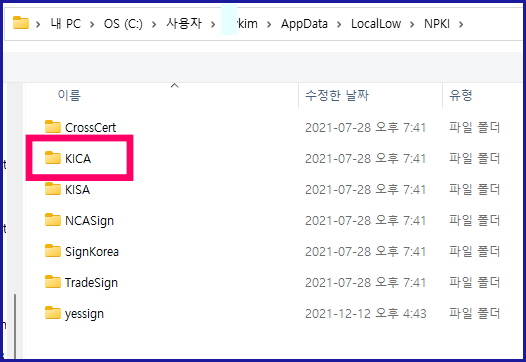Expand the chevron after OS (C:)
Screen dimensions: 526x362
[154, 24]
